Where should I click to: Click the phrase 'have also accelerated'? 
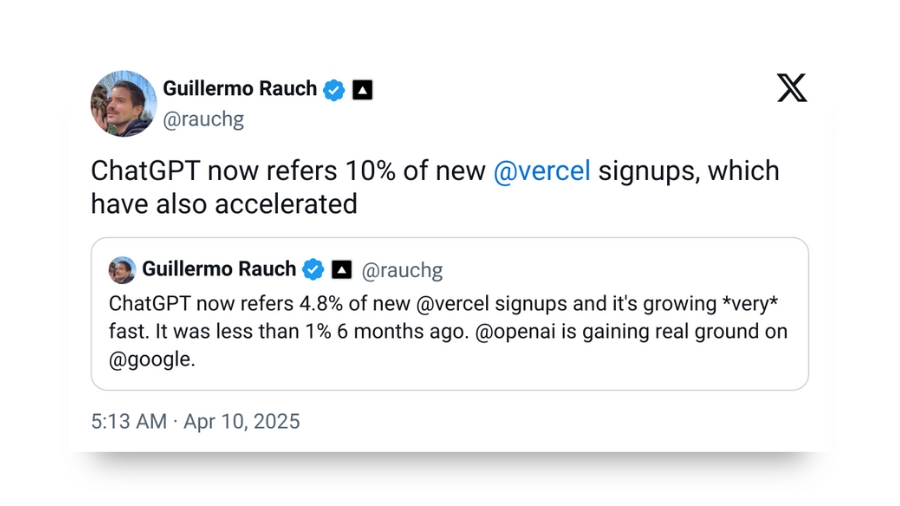(224, 204)
